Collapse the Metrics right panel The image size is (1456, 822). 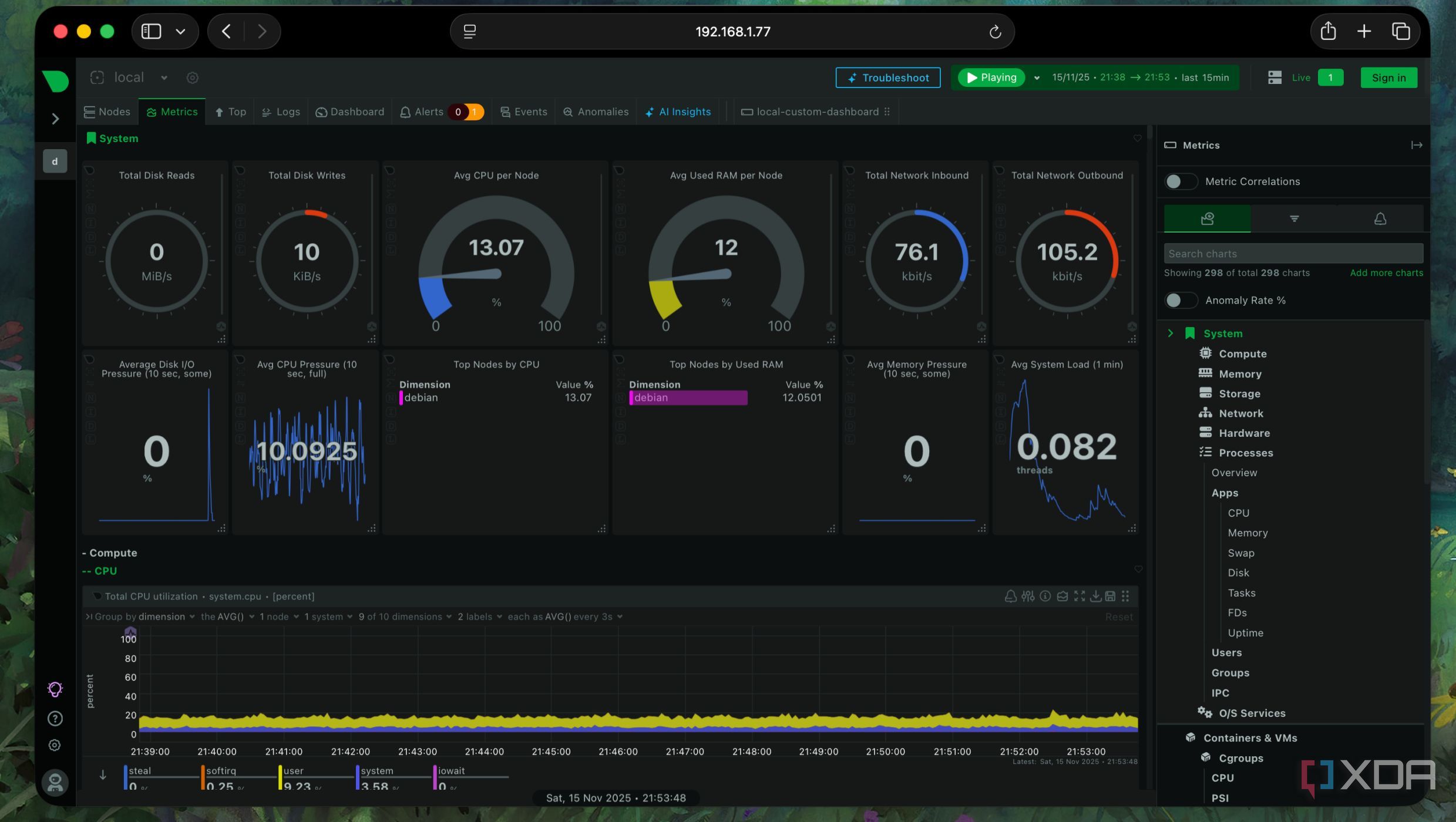click(1416, 145)
